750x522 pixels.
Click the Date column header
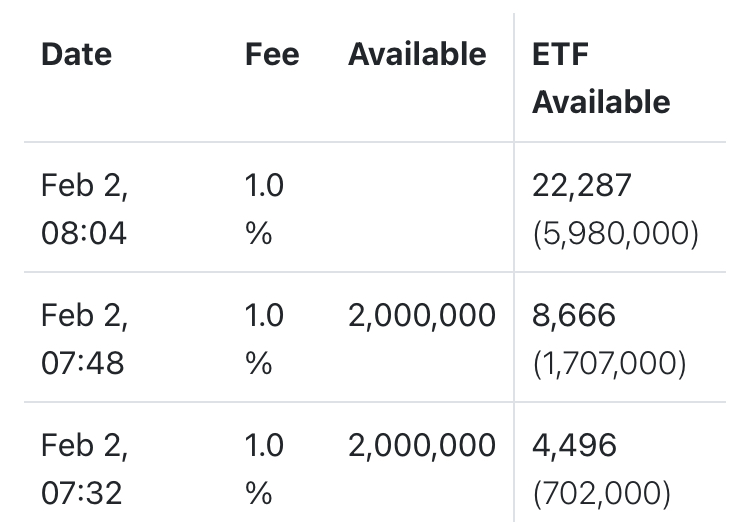click(x=76, y=54)
